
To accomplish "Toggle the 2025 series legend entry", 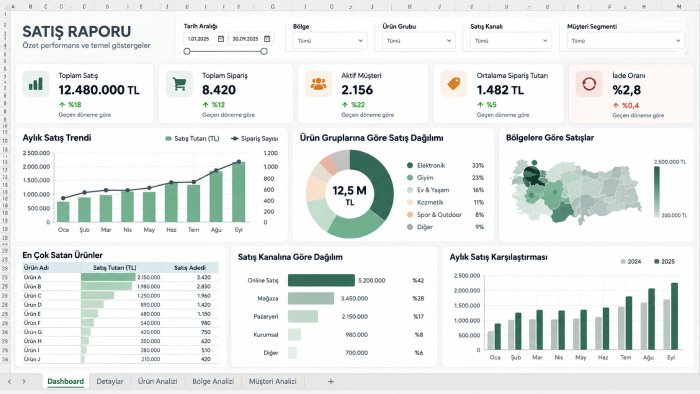I will click(x=664, y=261).
